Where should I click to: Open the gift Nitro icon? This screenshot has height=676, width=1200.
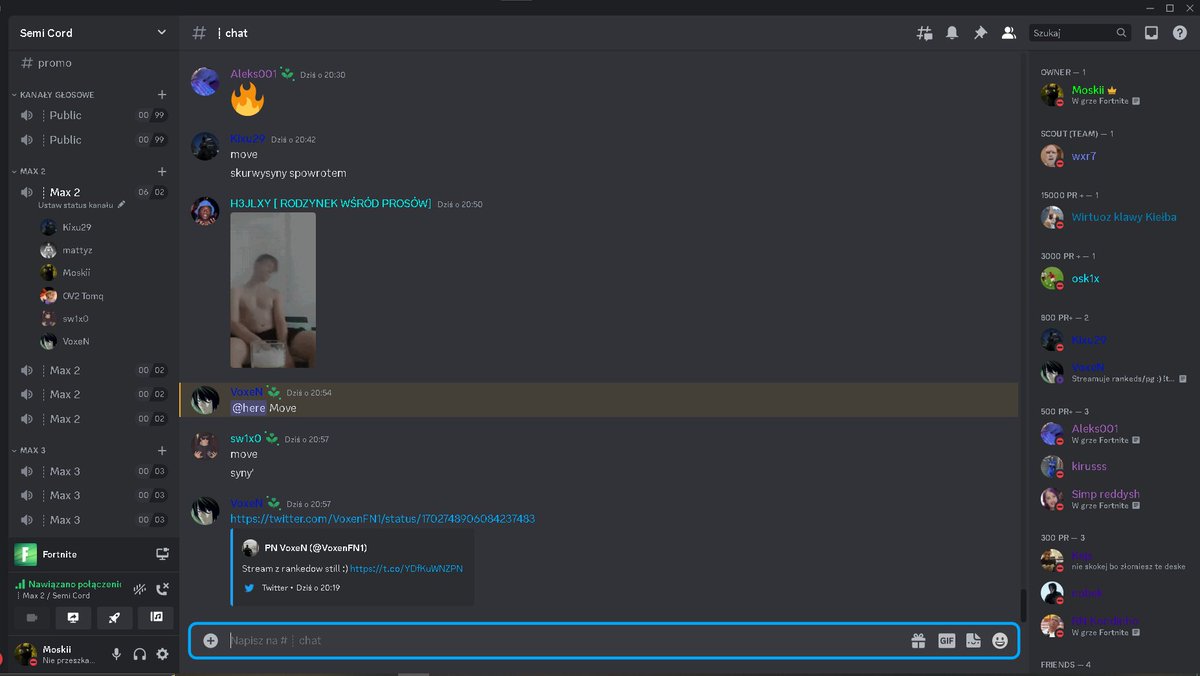click(918, 641)
